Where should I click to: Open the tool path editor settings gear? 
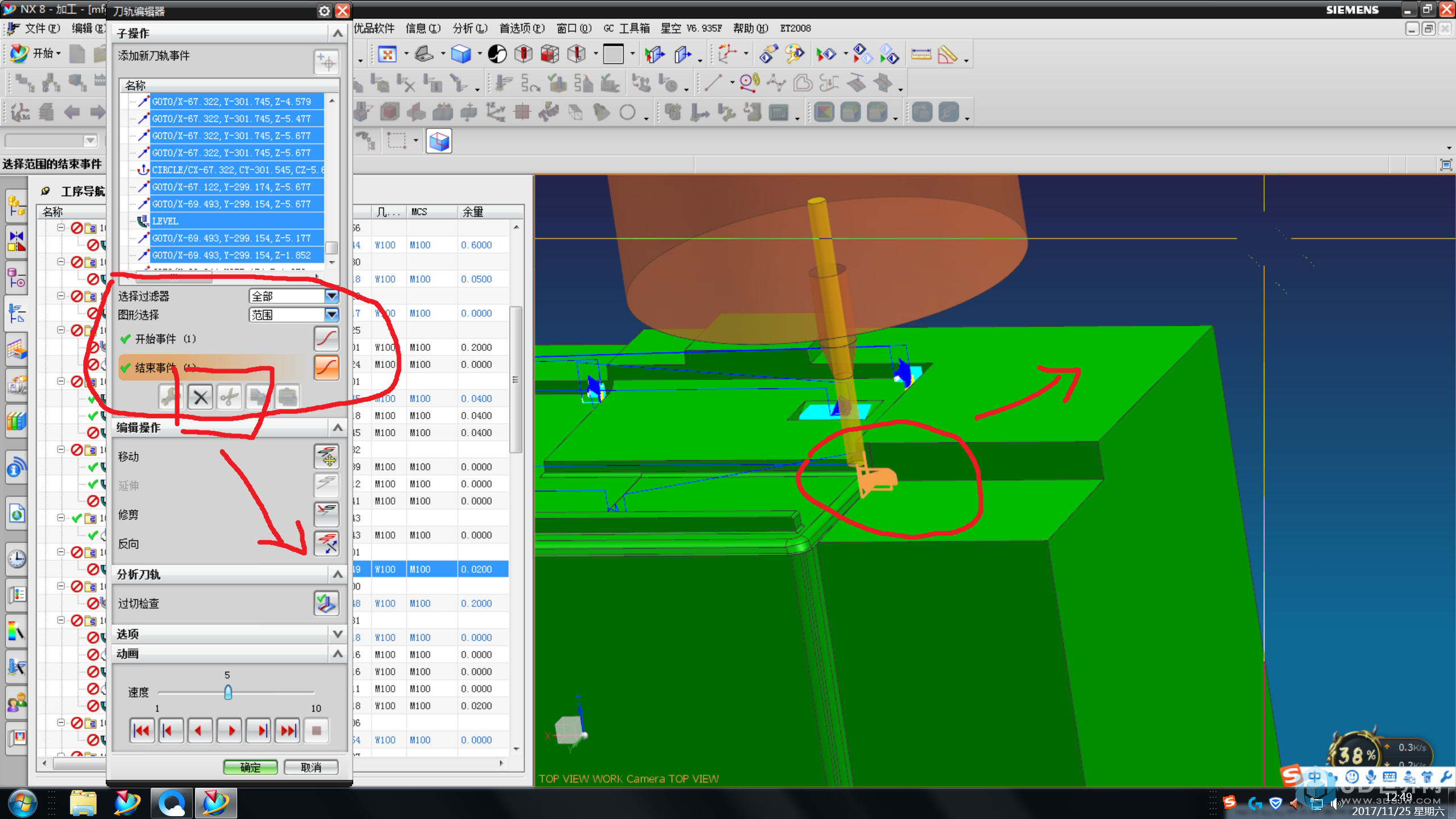click(x=324, y=11)
